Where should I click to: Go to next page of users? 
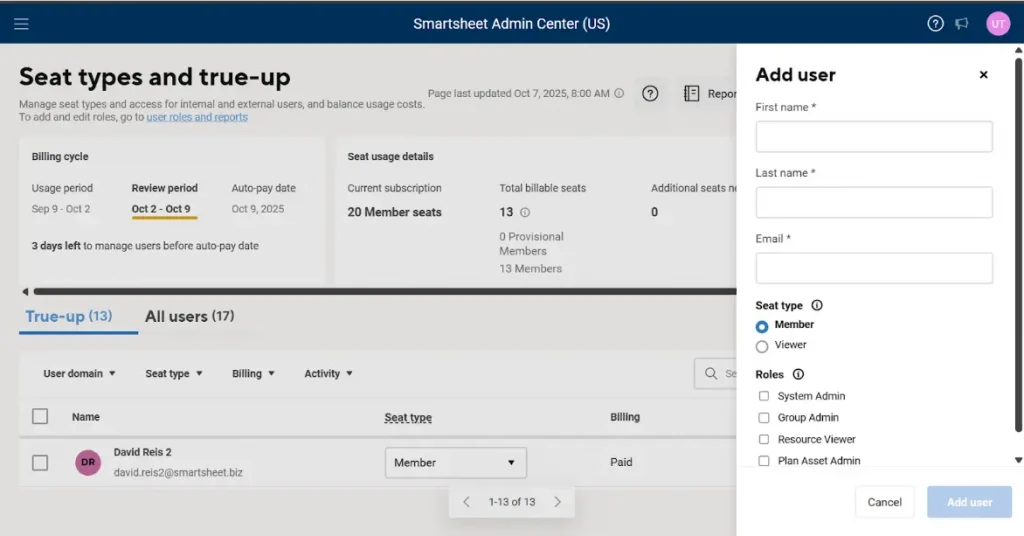(558, 502)
